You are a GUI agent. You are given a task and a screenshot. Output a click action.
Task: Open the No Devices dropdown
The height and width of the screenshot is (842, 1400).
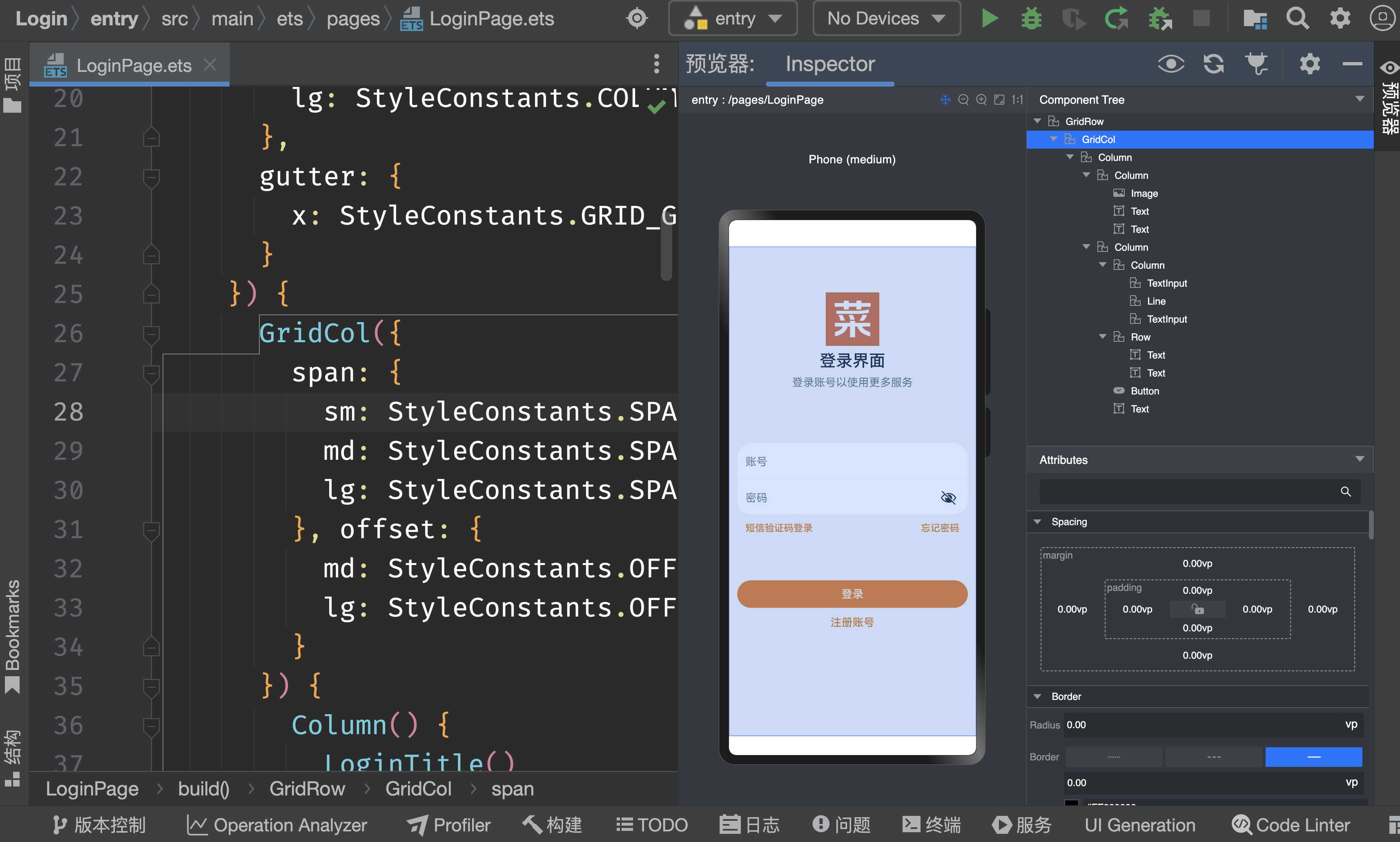886,18
